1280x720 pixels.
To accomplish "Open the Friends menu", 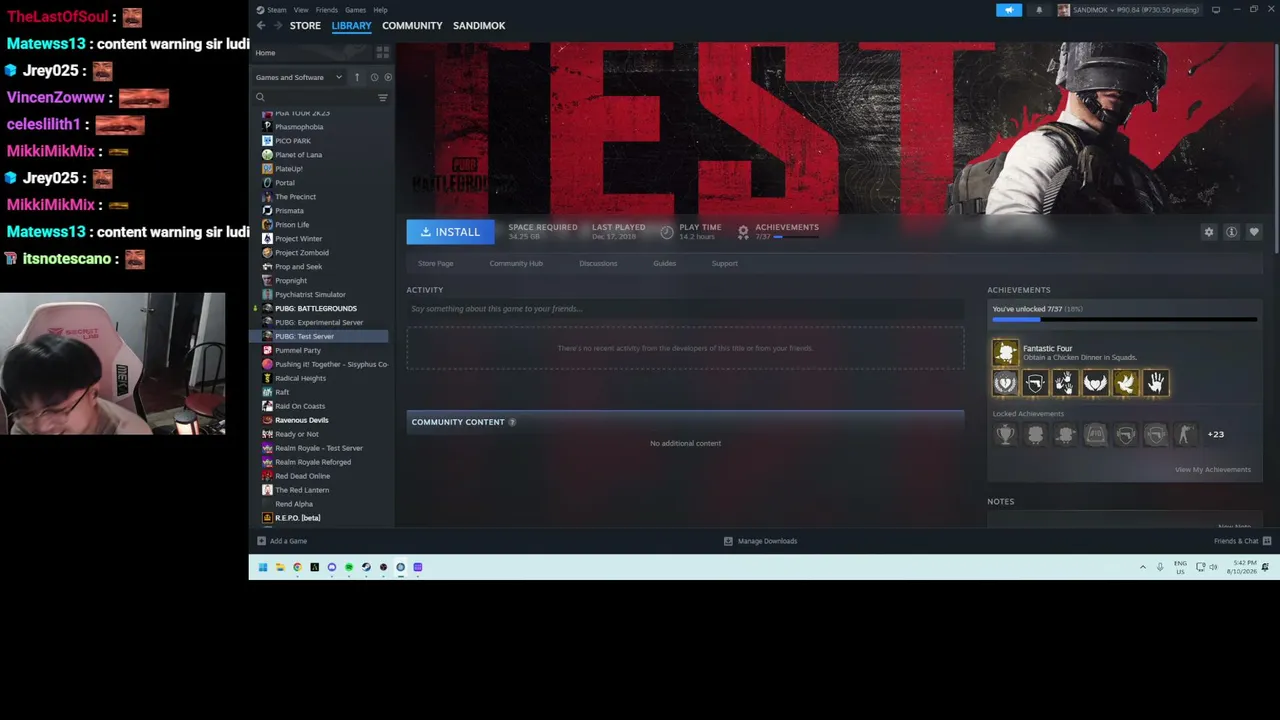I will [x=327, y=10].
